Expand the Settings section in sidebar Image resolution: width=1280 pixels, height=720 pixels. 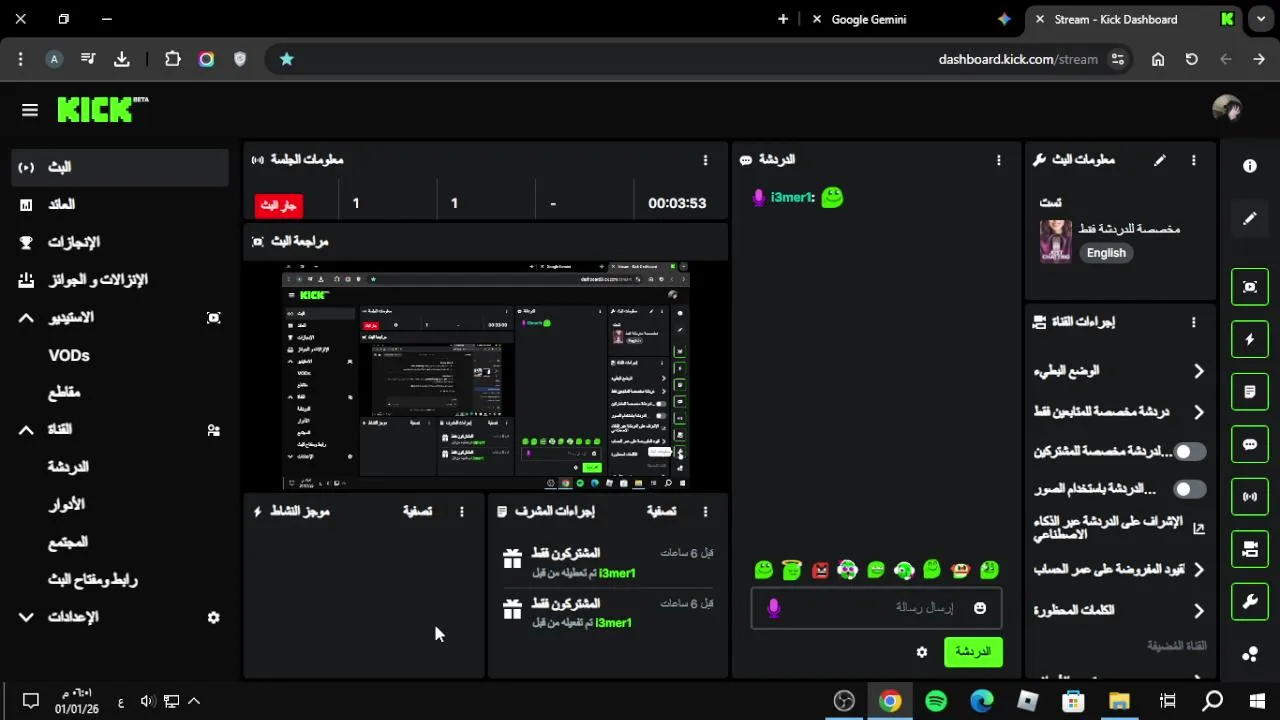(27, 617)
